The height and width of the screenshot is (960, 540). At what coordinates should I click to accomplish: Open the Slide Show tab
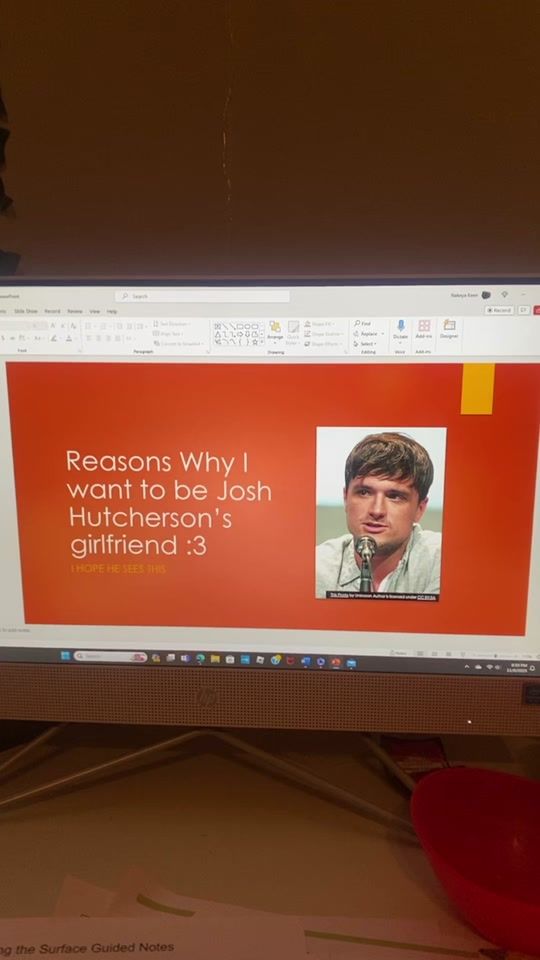26,311
